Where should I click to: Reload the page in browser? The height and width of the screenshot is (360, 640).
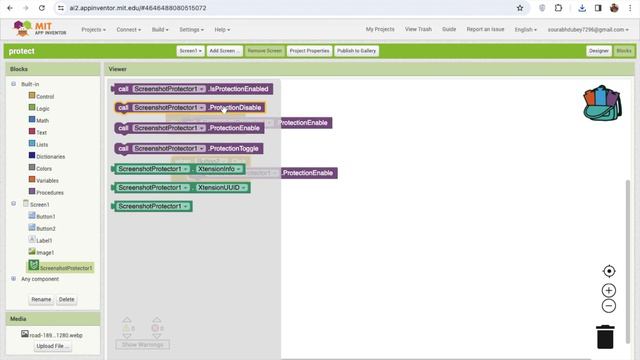(42, 8)
